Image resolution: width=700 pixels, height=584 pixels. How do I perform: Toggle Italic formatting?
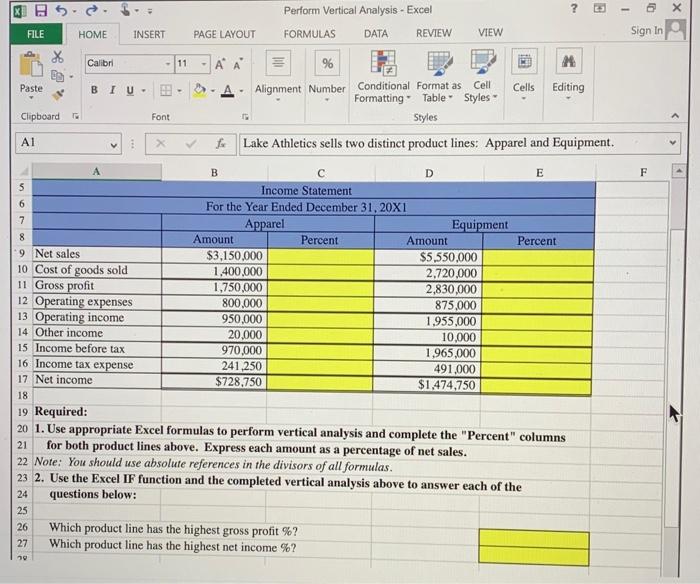112,90
